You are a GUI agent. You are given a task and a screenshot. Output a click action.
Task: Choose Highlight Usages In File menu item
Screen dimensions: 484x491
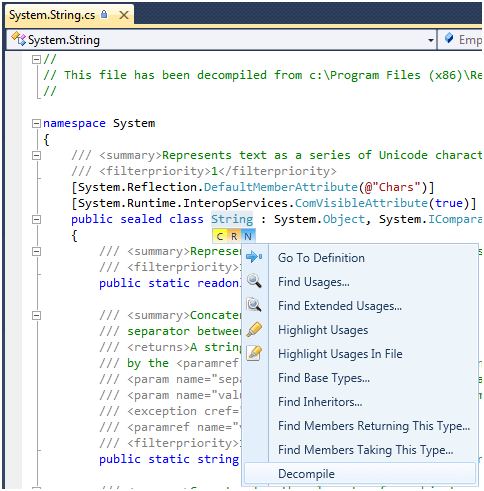[x=360, y=354]
